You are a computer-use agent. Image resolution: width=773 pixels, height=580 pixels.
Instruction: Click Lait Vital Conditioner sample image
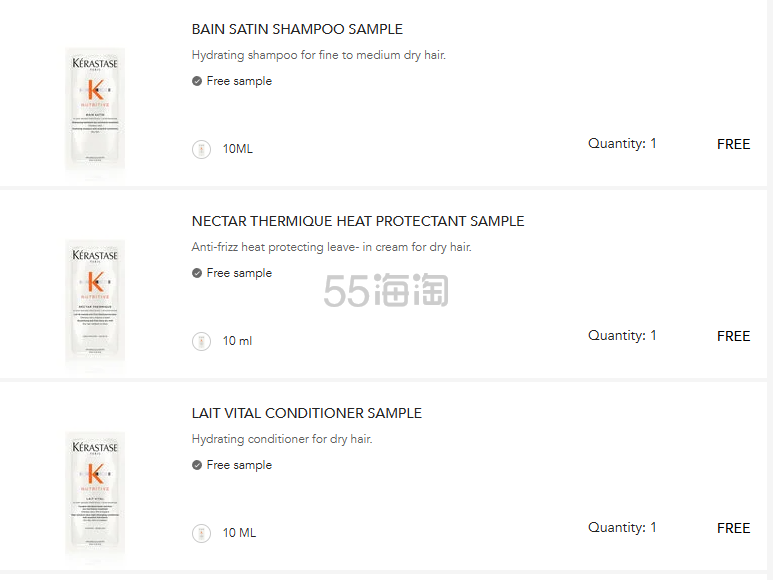coord(95,493)
